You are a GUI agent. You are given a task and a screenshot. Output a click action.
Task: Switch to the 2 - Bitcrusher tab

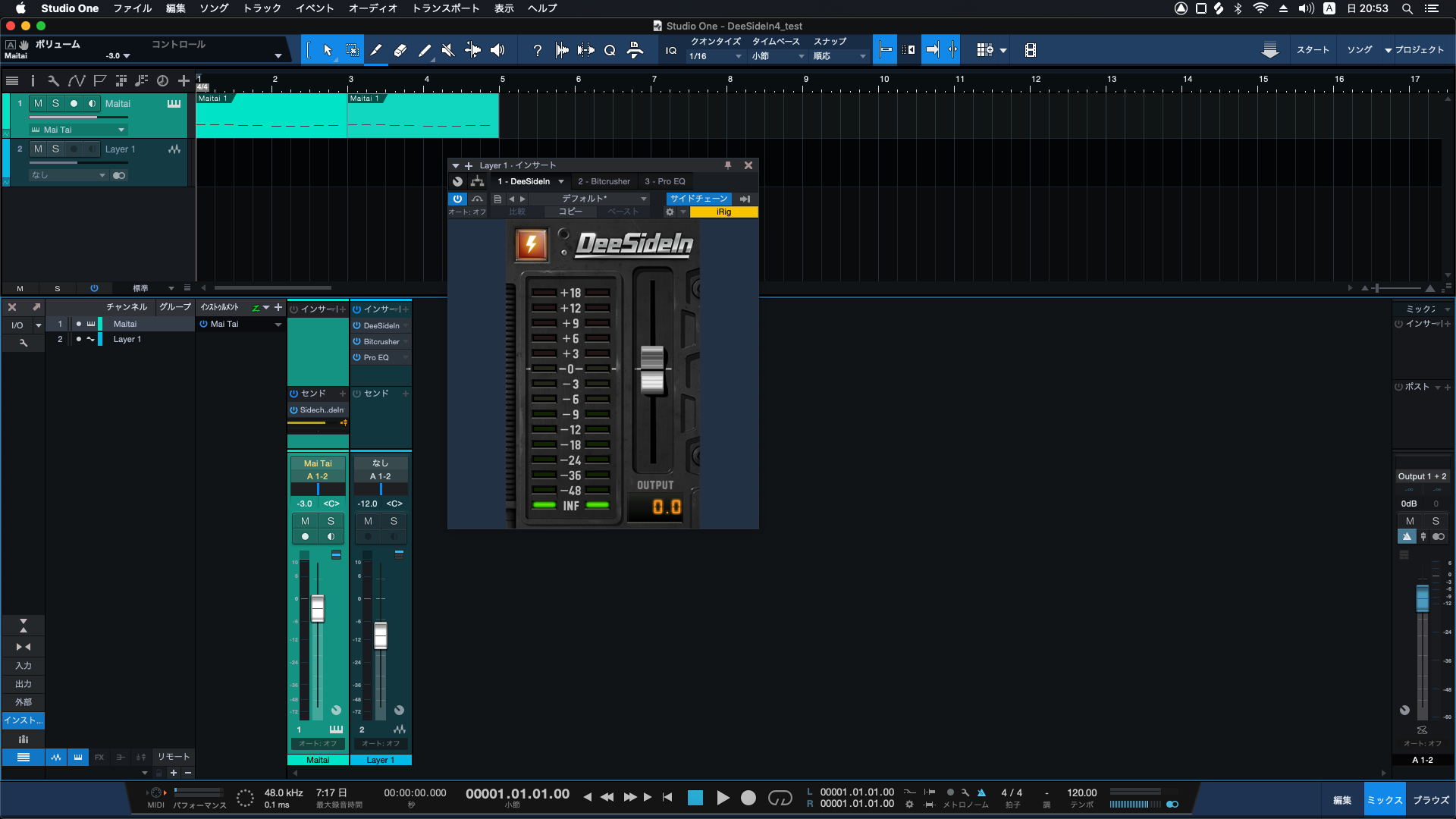604,181
